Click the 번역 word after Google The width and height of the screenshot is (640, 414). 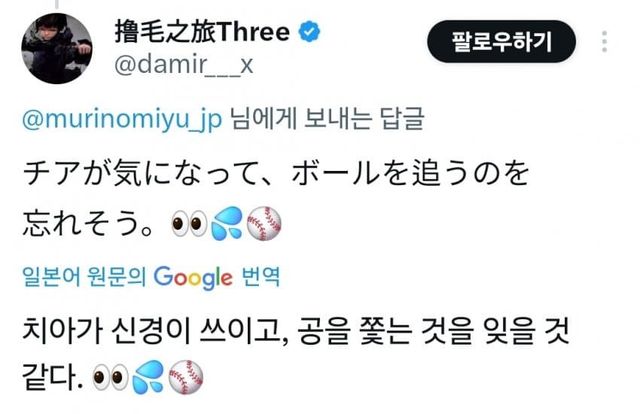(x=261, y=276)
